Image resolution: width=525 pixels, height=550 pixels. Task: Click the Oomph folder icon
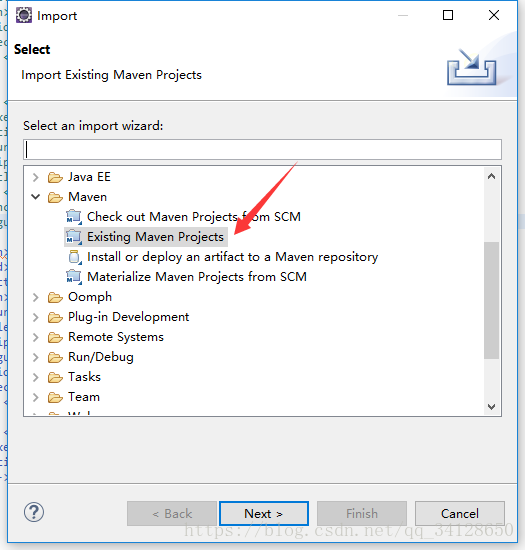pos(55,297)
